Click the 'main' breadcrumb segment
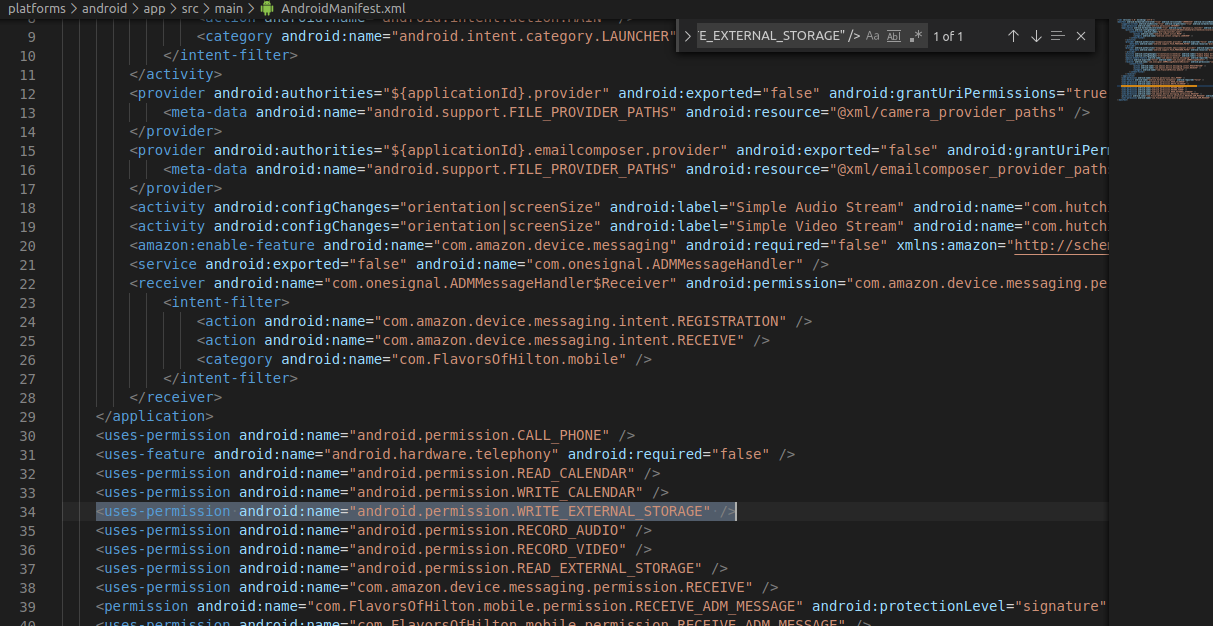Viewport: 1213px width, 626px height. [x=229, y=8]
